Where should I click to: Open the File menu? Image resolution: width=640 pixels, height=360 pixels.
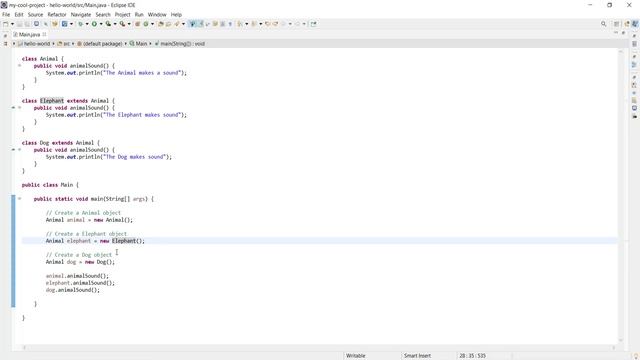6,14
